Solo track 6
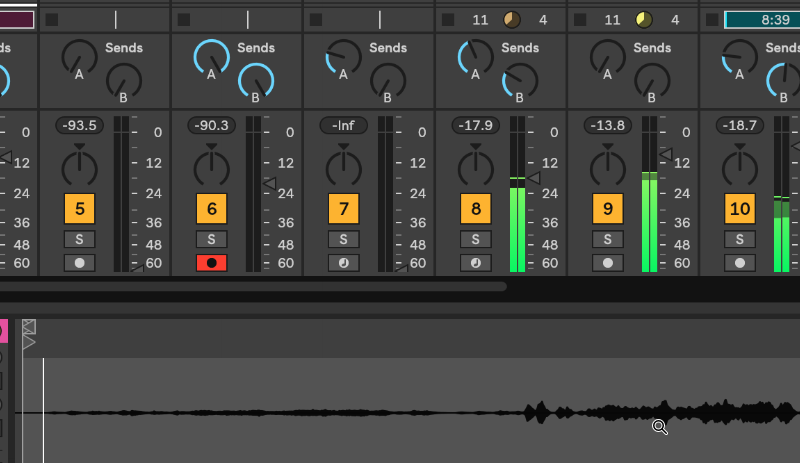800x463 pixels. (211, 239)
